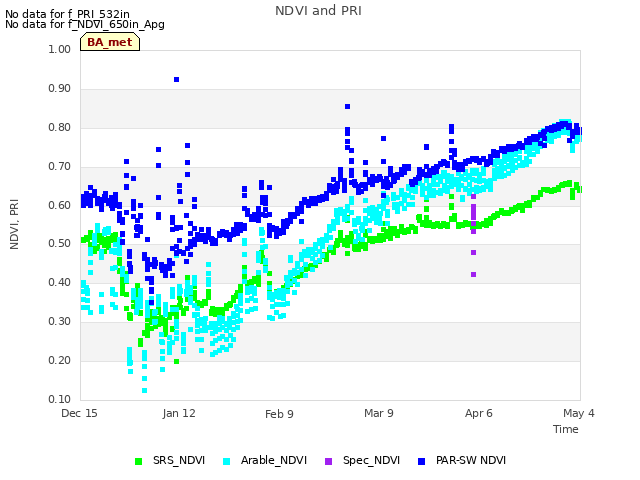Click the 'No data for f_PRI_532in' message
The image size is (640, 480).
pos(67,15)
